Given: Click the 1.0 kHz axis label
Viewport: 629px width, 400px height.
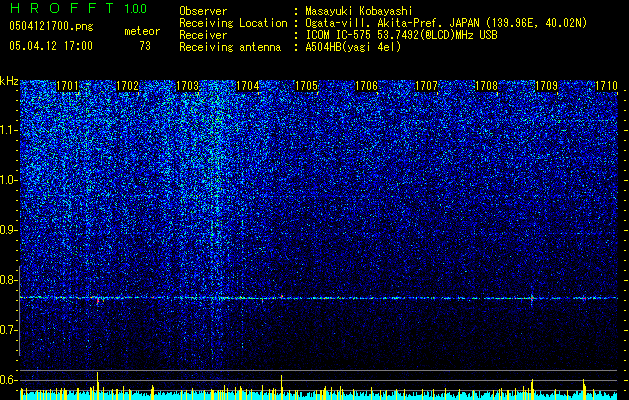Looking at the screenshot, I should coord(8,180).
